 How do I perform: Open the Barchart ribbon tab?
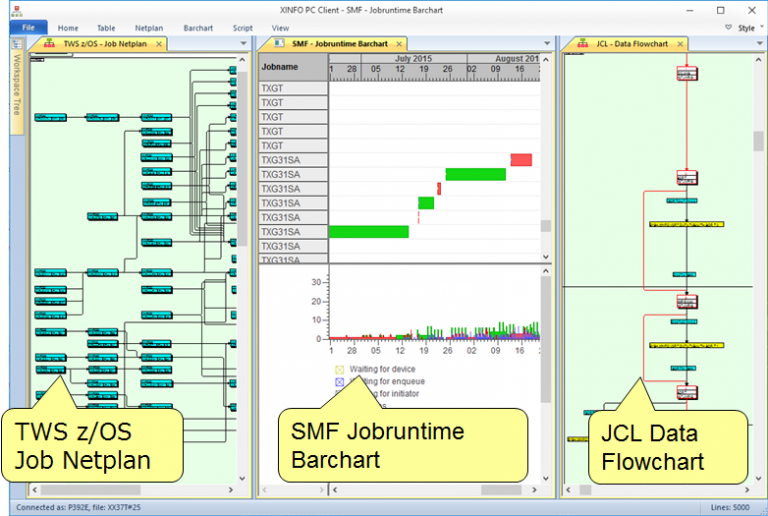198,28
